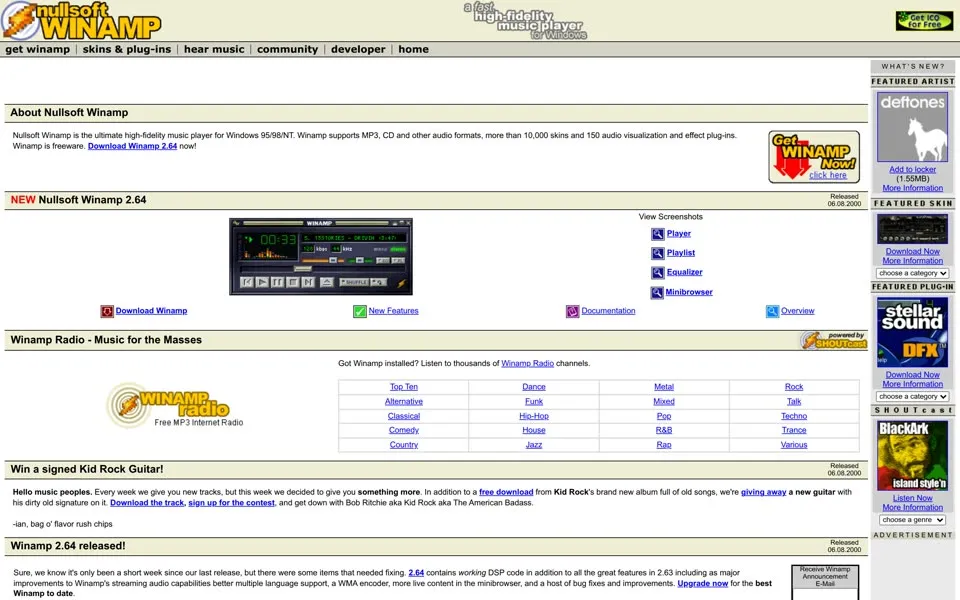This screenshot has height=600, width=960.
Task: Open the Equalizer screenshot magnifier icon
Action: [x=657, y=272]
